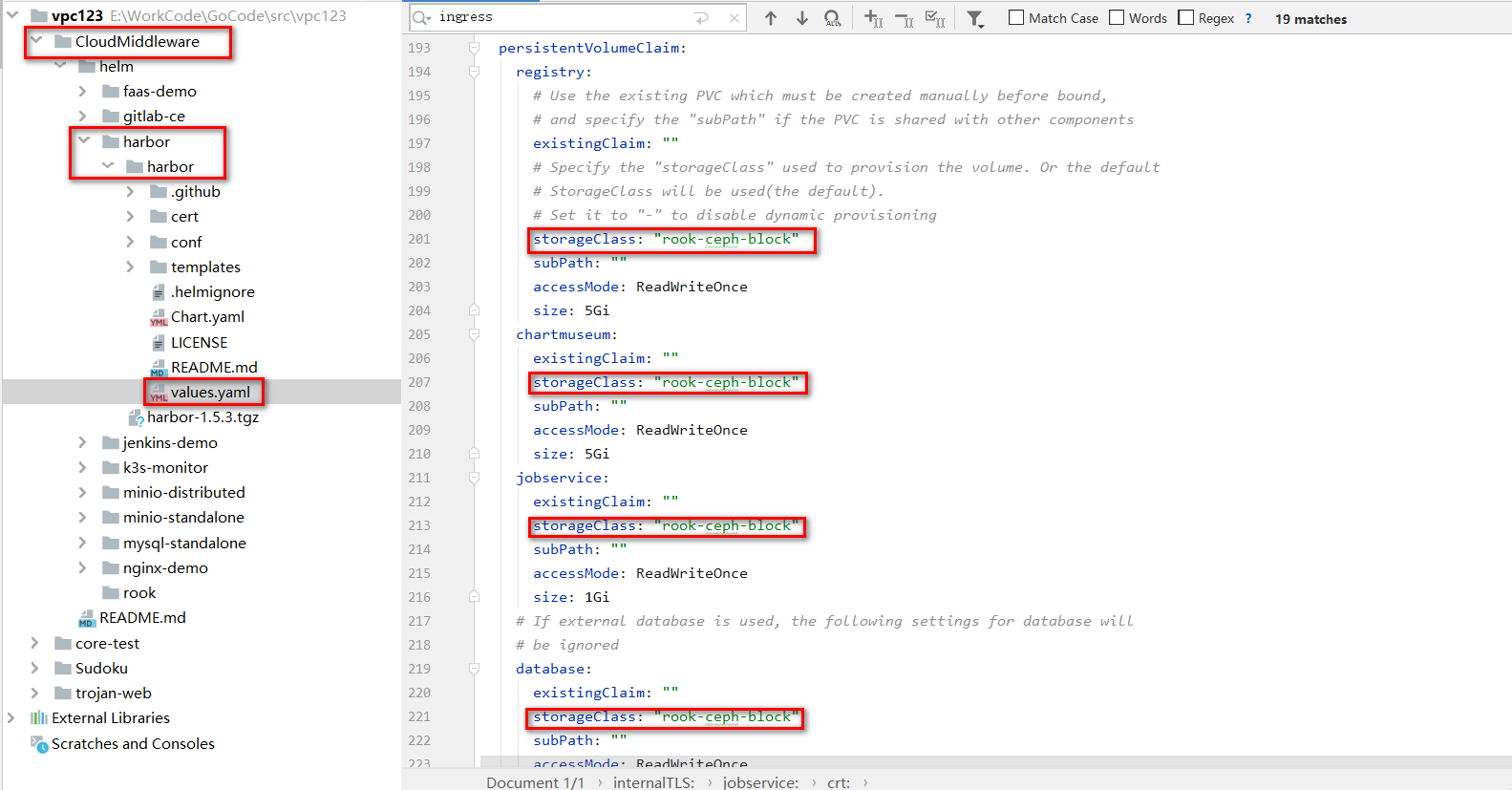
Task: Expand the External Libraries node
Action: pos(11,717)
